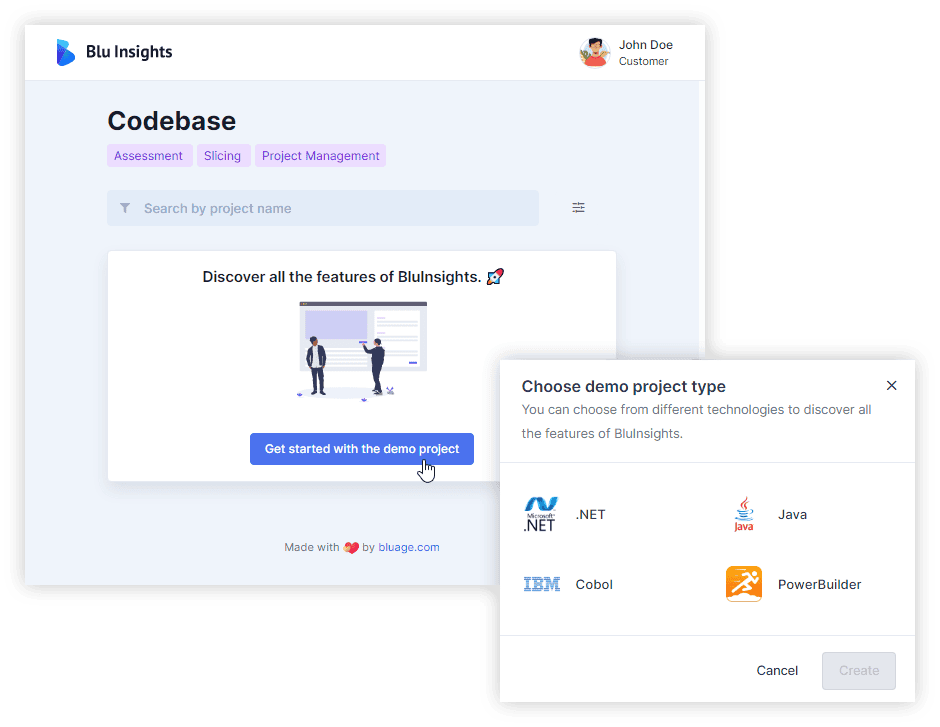Open the bluage.com link
Viewport: 940px width, 727px height.
click(409, 547)
